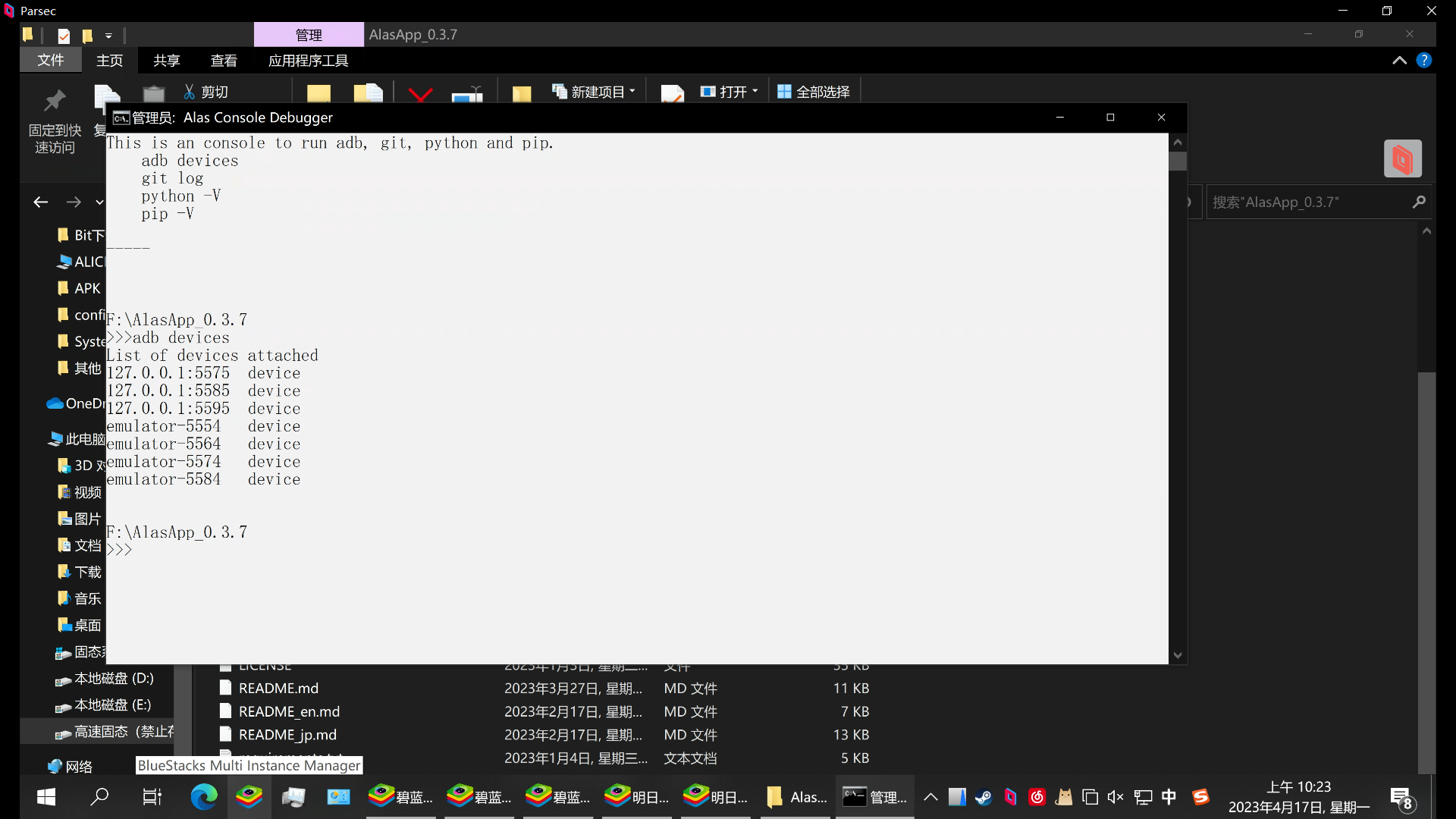Switch to the 查看 ribbon tab
Screen dimensions: 1456x819
(223, 61)
